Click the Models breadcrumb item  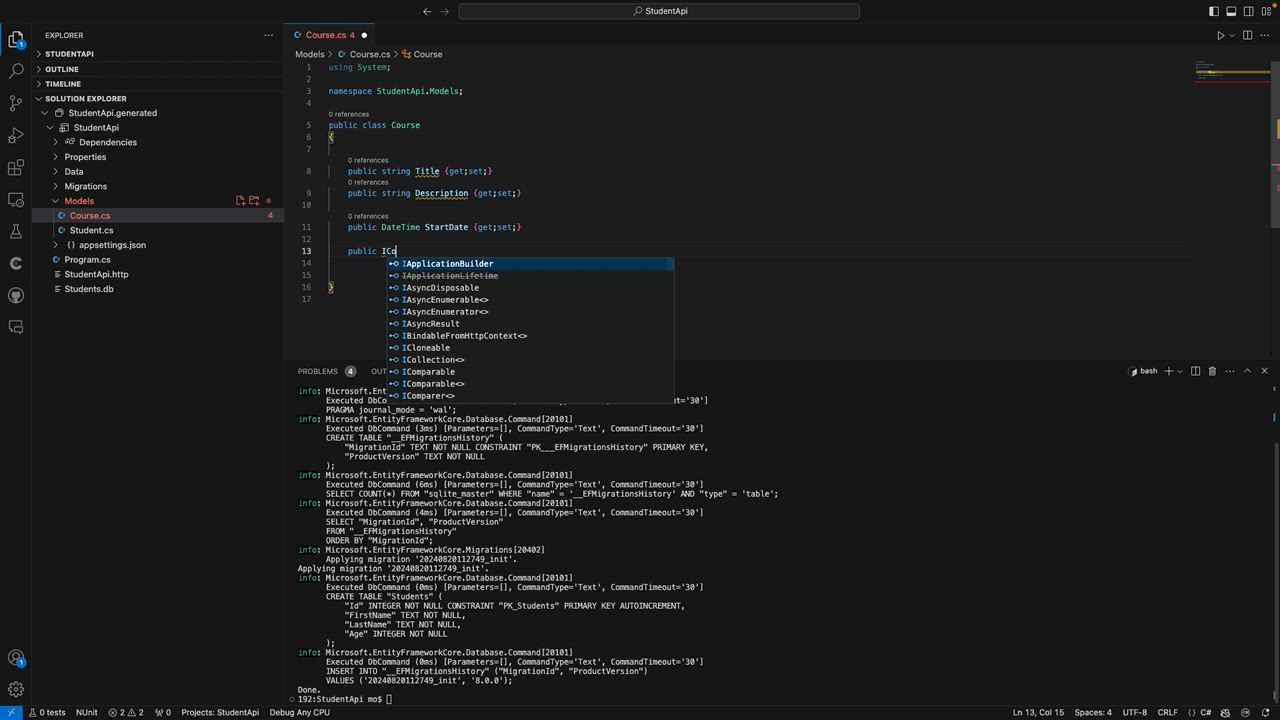[310, 54]
